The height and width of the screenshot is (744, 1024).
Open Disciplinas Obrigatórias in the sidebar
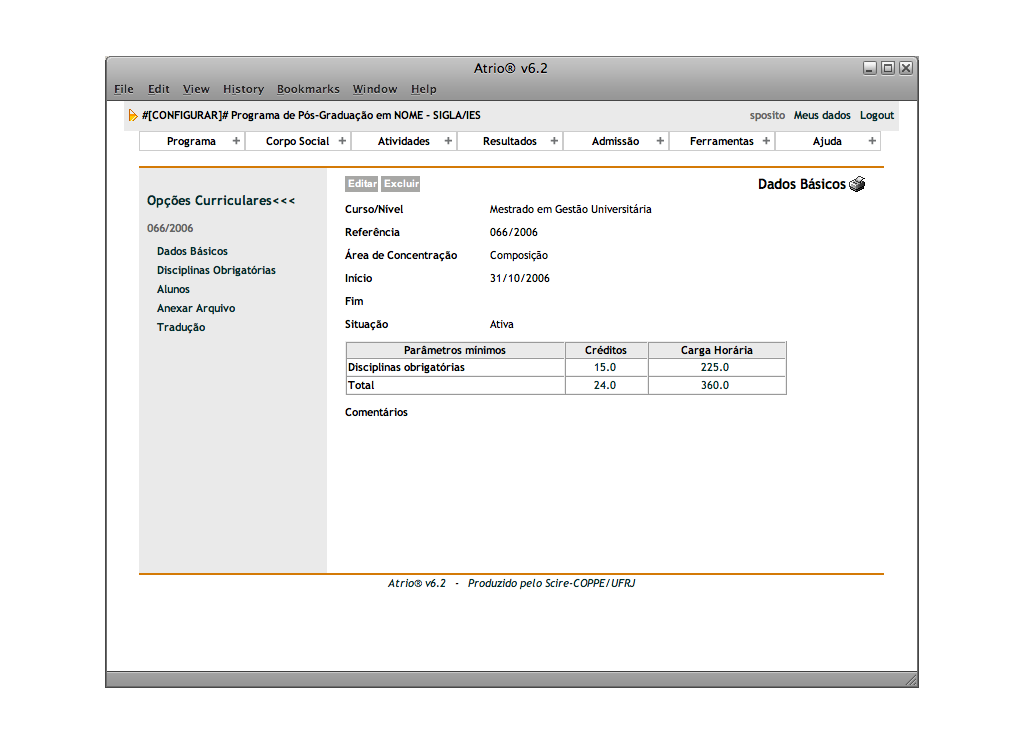216,270
